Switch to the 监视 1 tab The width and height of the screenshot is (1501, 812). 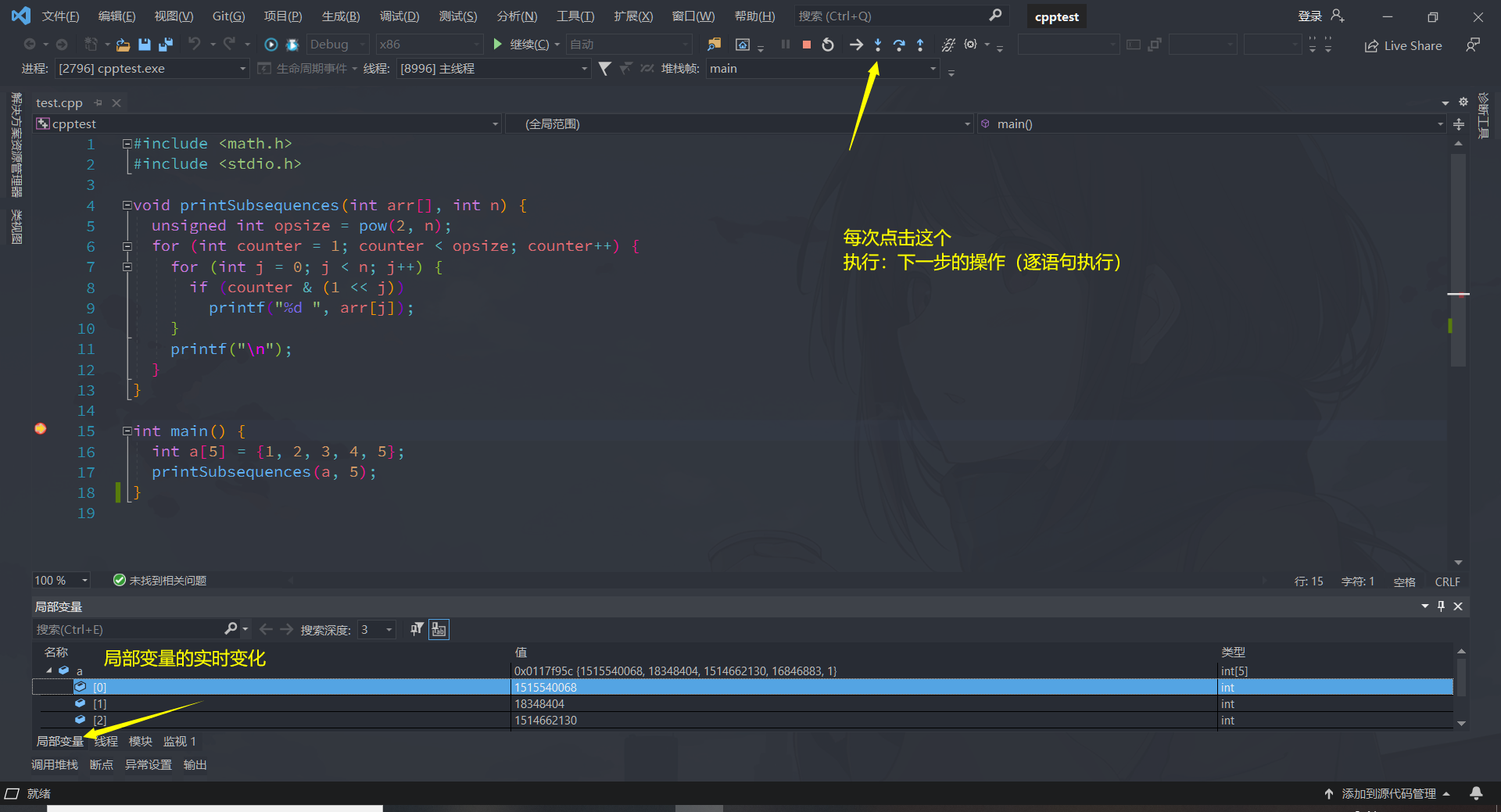[180, 742]
